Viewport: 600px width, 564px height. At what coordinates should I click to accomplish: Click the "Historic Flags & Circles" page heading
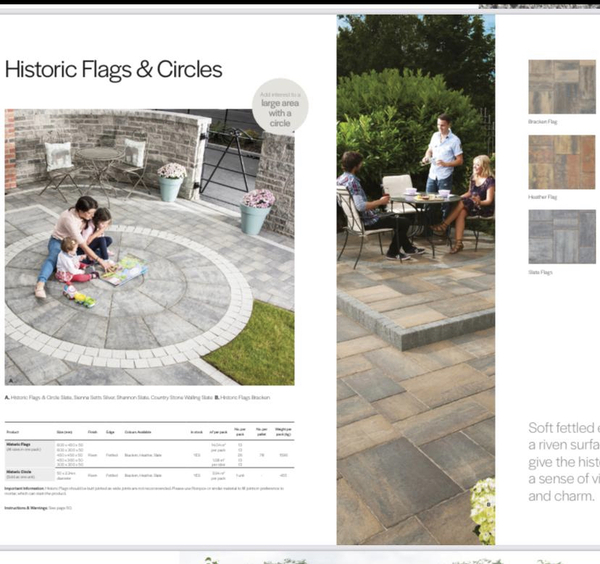pos(113,70)
